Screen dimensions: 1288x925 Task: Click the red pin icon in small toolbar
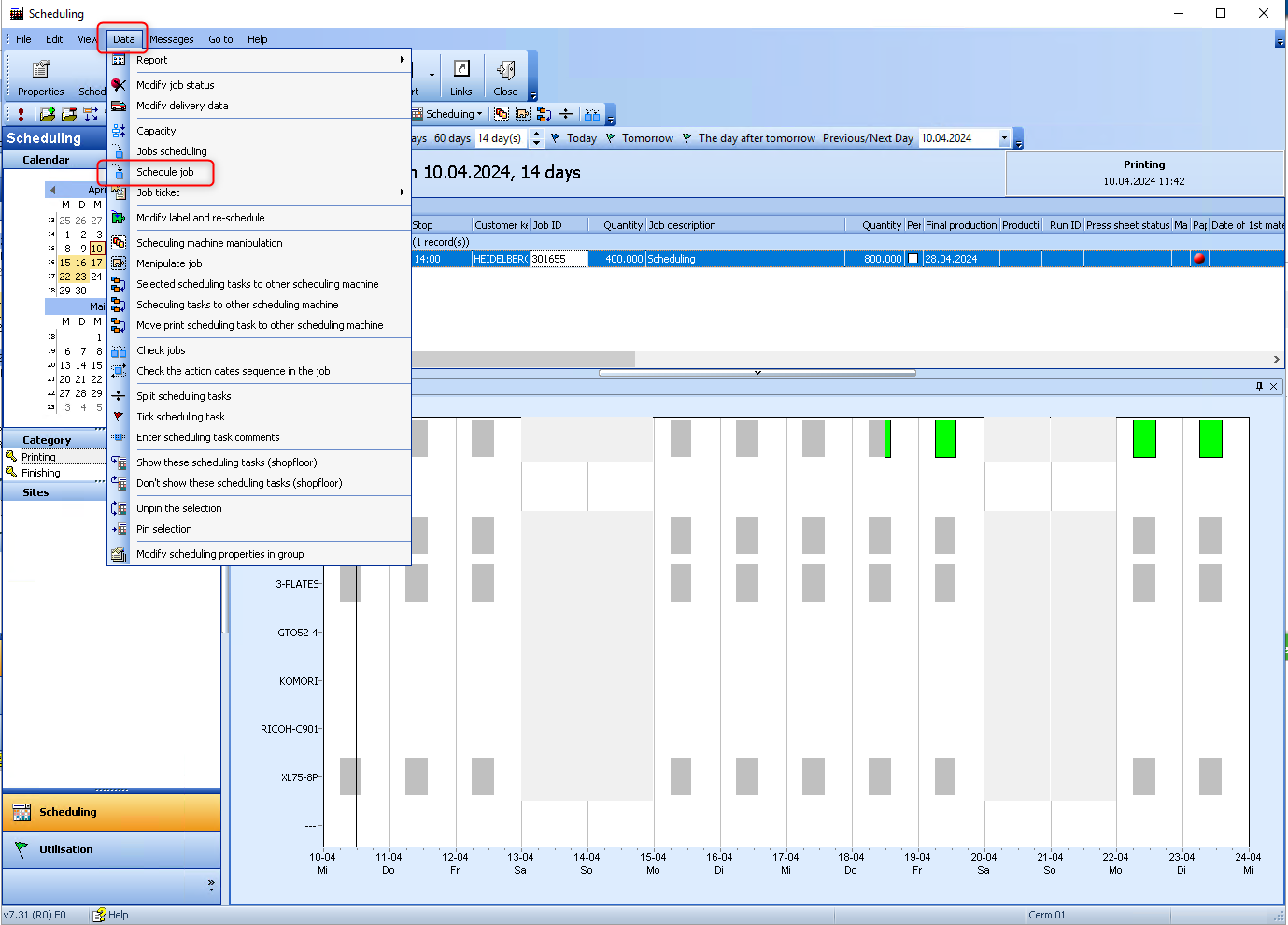(x=21, y=114)
